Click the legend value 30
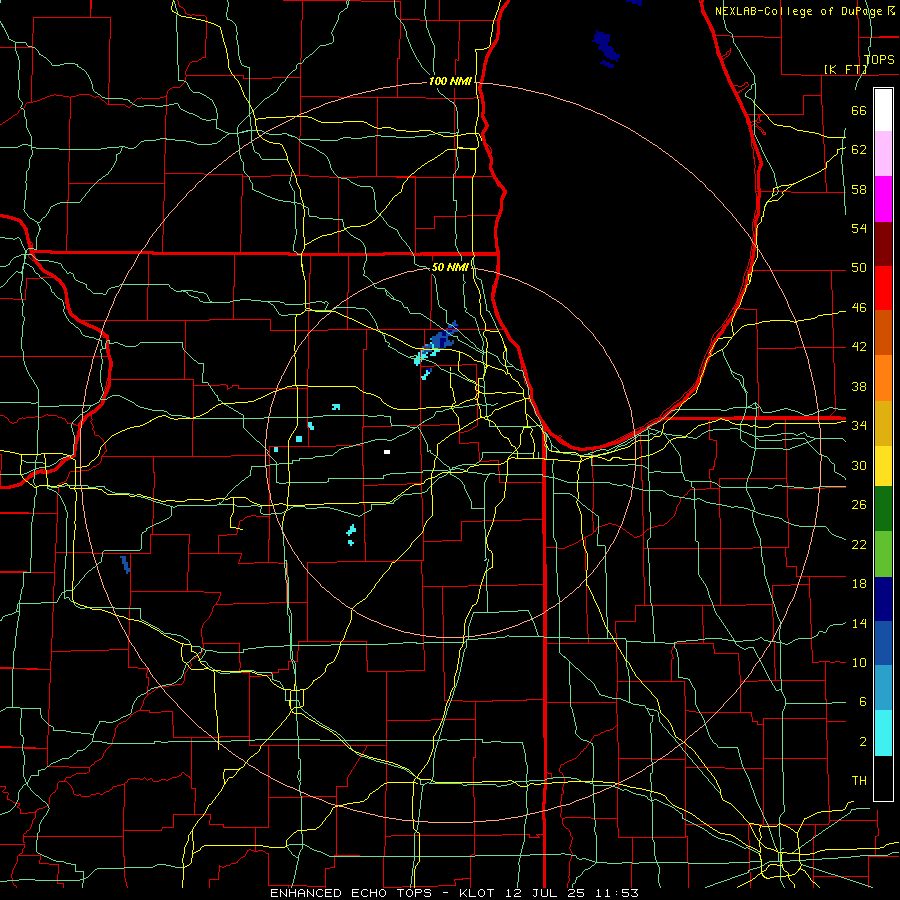The height and width of the screenshot is (900, 900). 859,465
